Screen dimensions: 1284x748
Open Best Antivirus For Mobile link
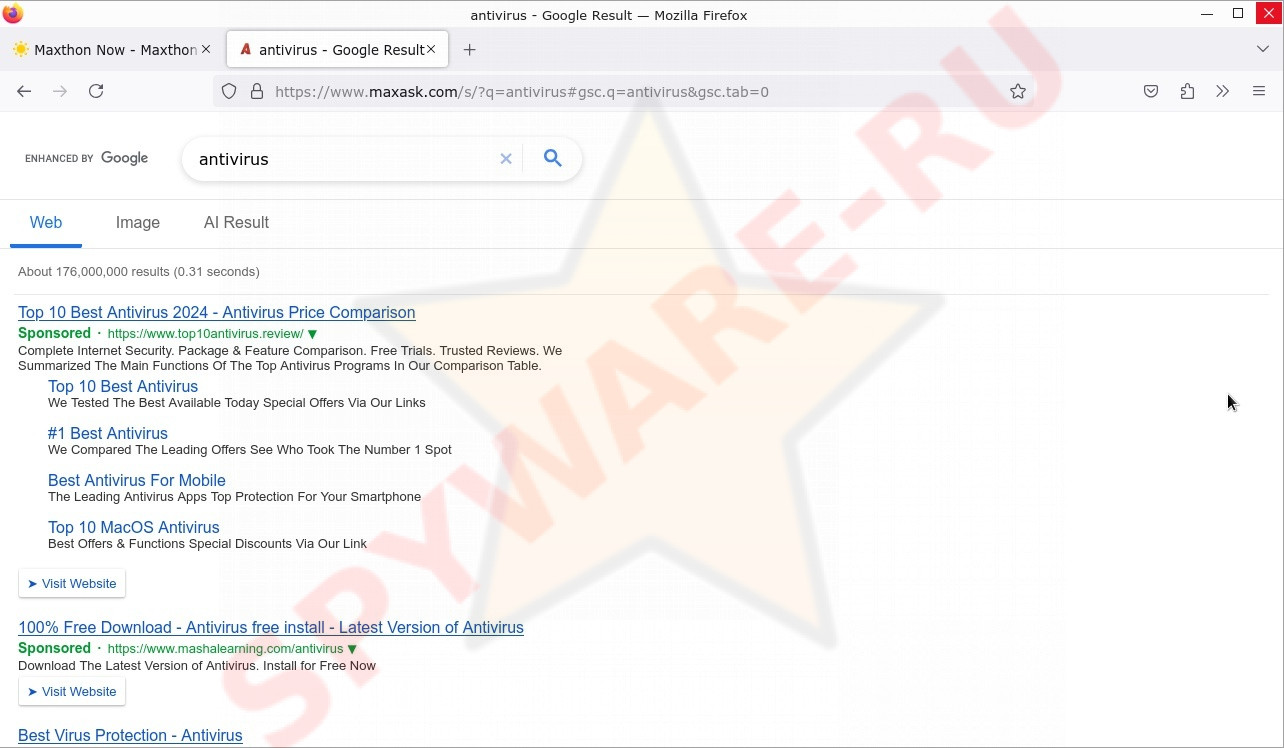click(x=137, y=480)
